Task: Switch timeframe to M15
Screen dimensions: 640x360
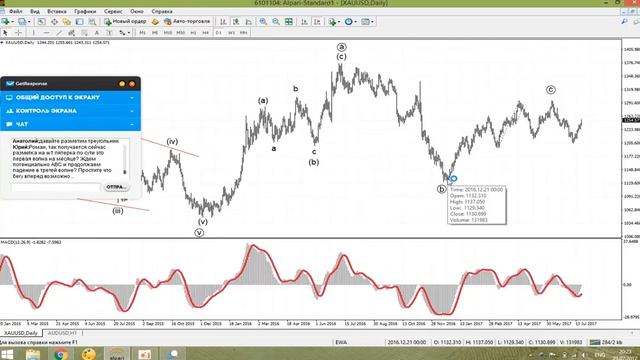Action: (167, 33)
